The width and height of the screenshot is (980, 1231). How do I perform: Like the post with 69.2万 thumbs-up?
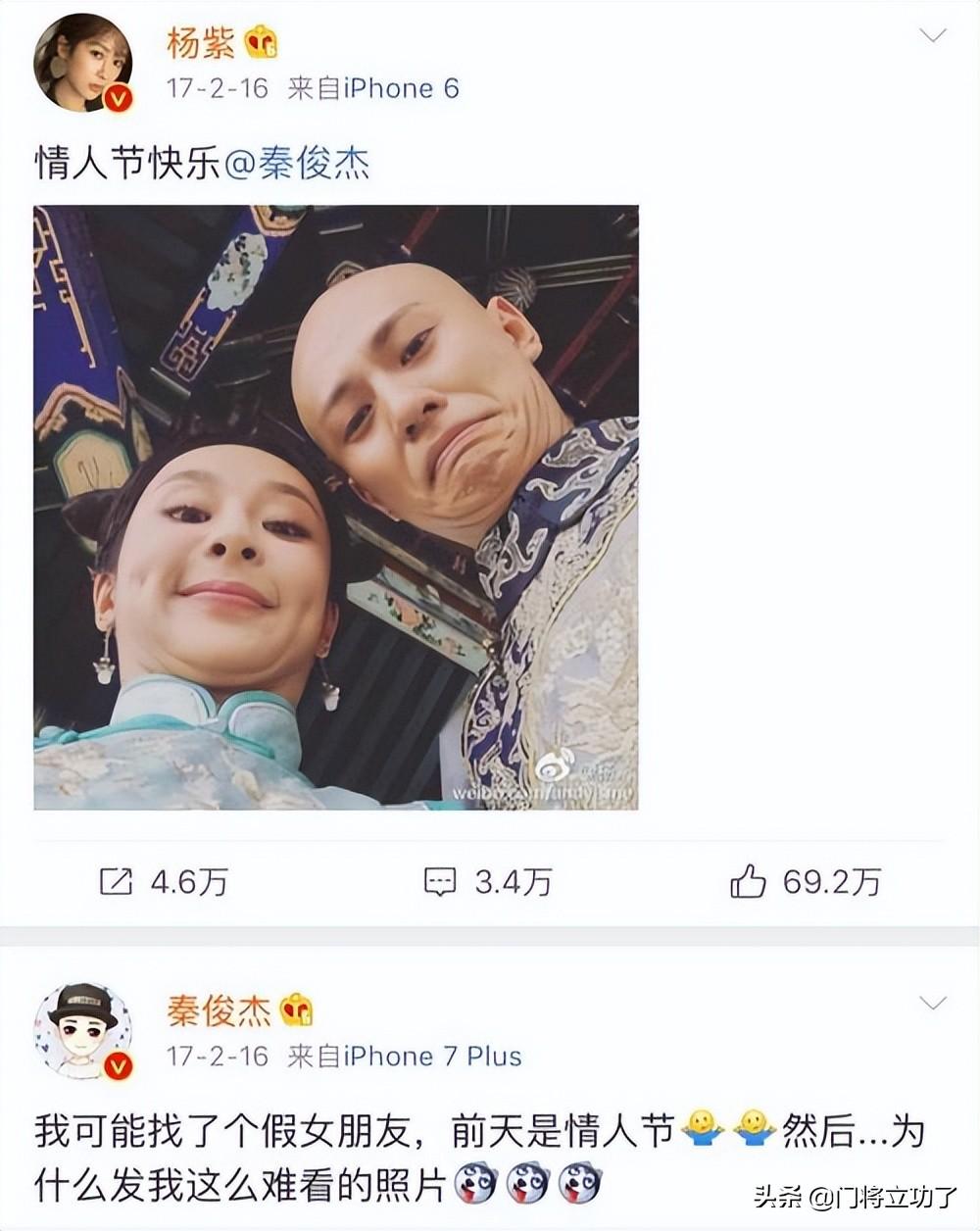(x=748, y=881)
